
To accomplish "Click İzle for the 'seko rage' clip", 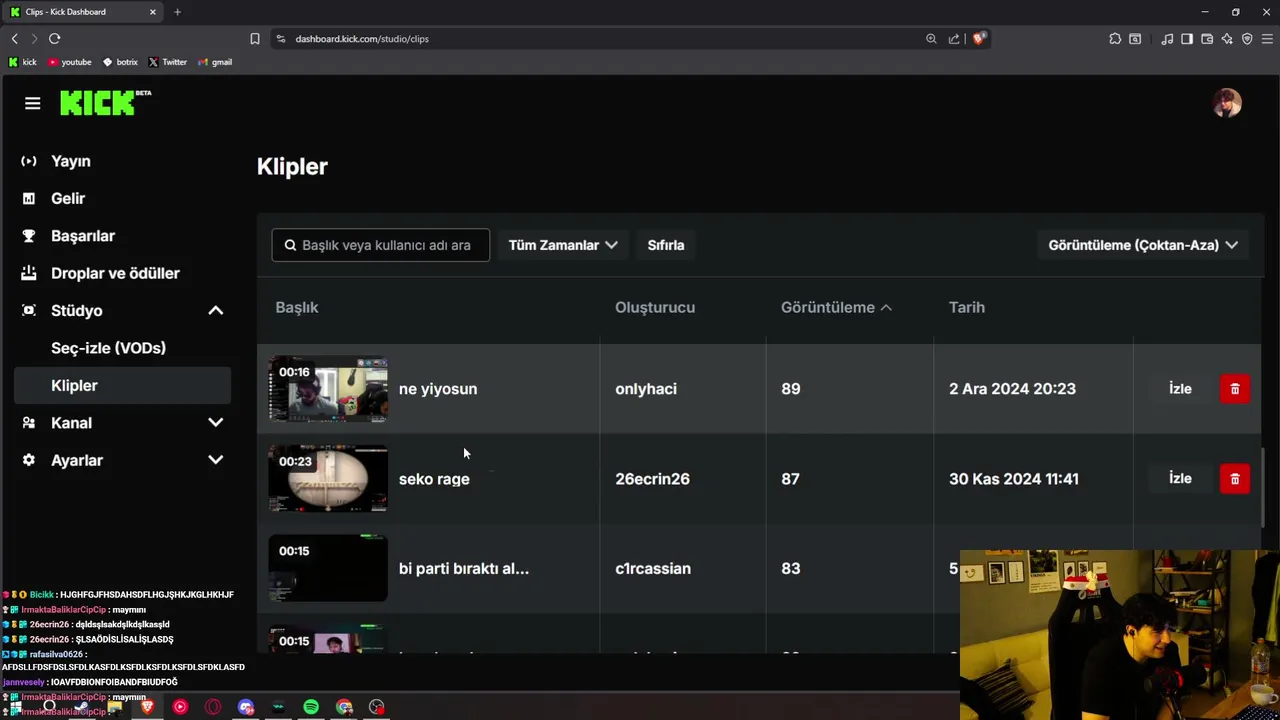I will click(1180, 479).
